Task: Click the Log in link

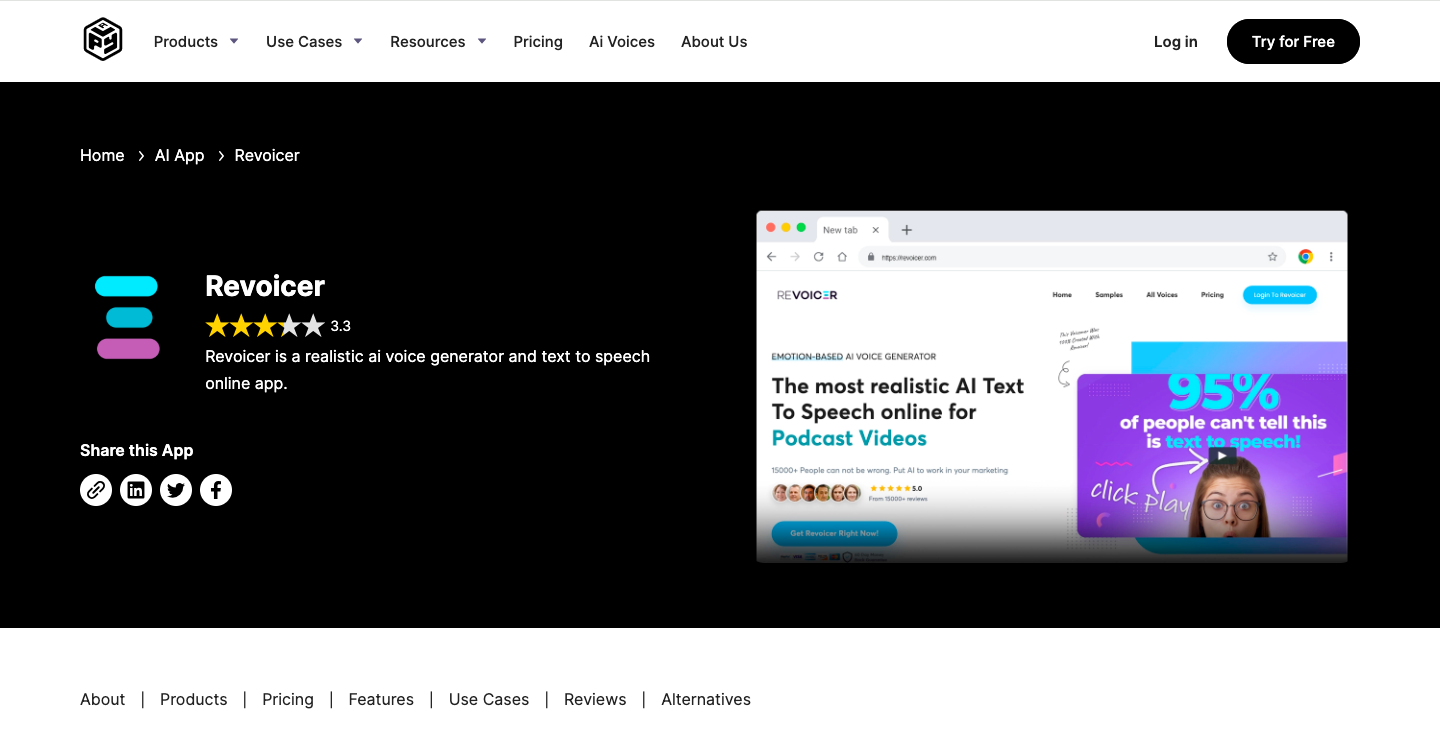Action: pos(1175,42)
